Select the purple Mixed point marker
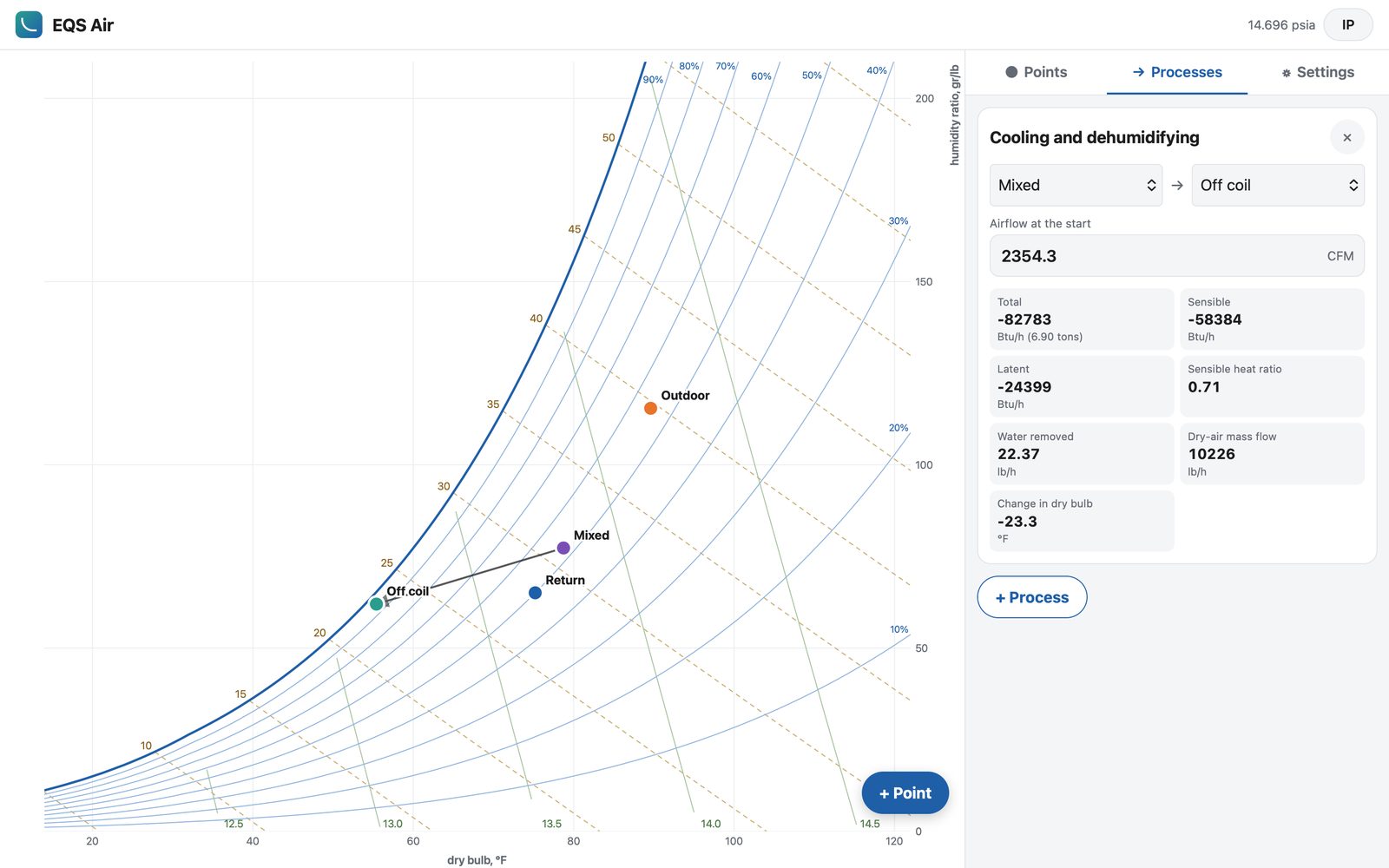The image size is (1389, 868). (563, 548)
